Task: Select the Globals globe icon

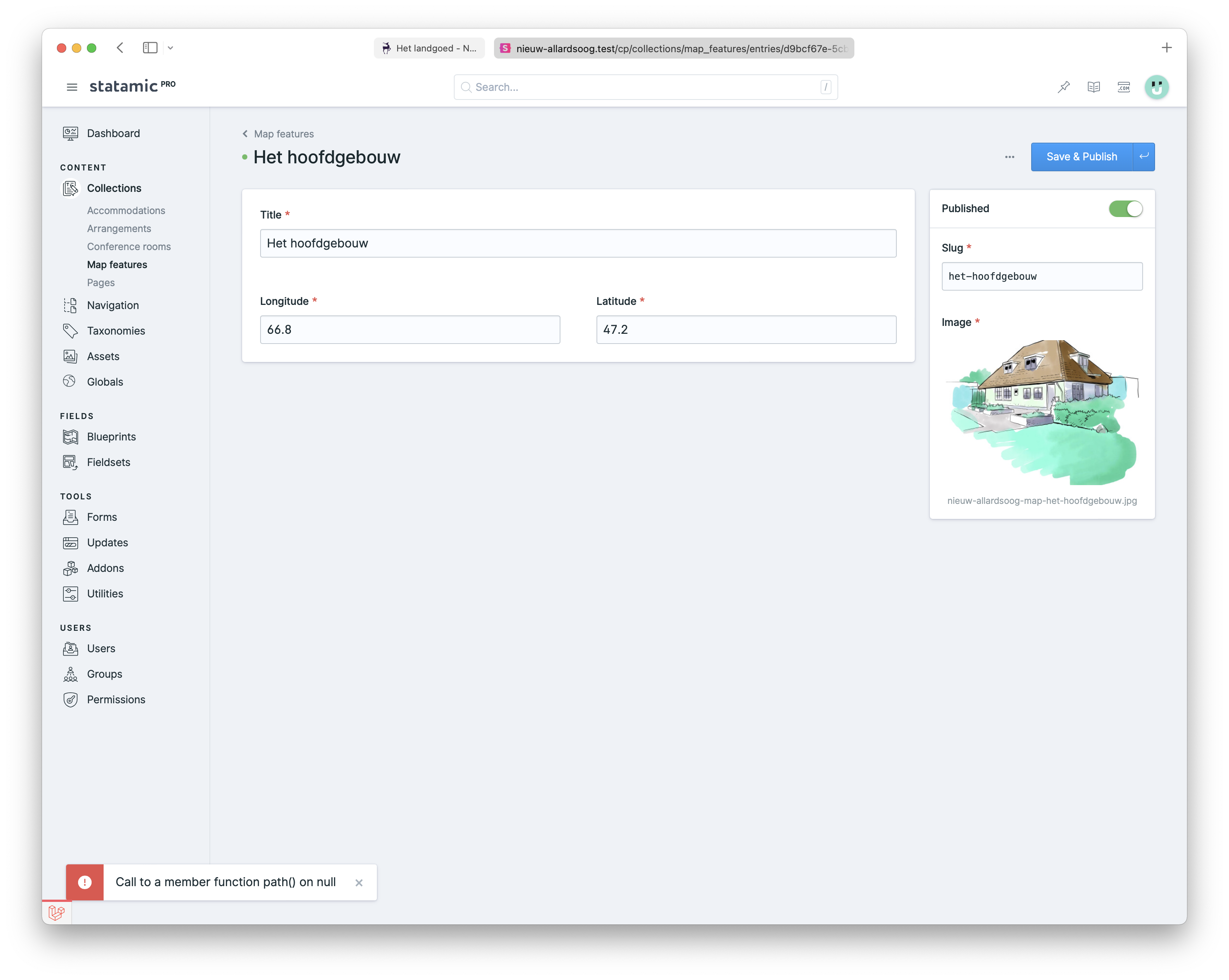Action: (x=70, y=381)
